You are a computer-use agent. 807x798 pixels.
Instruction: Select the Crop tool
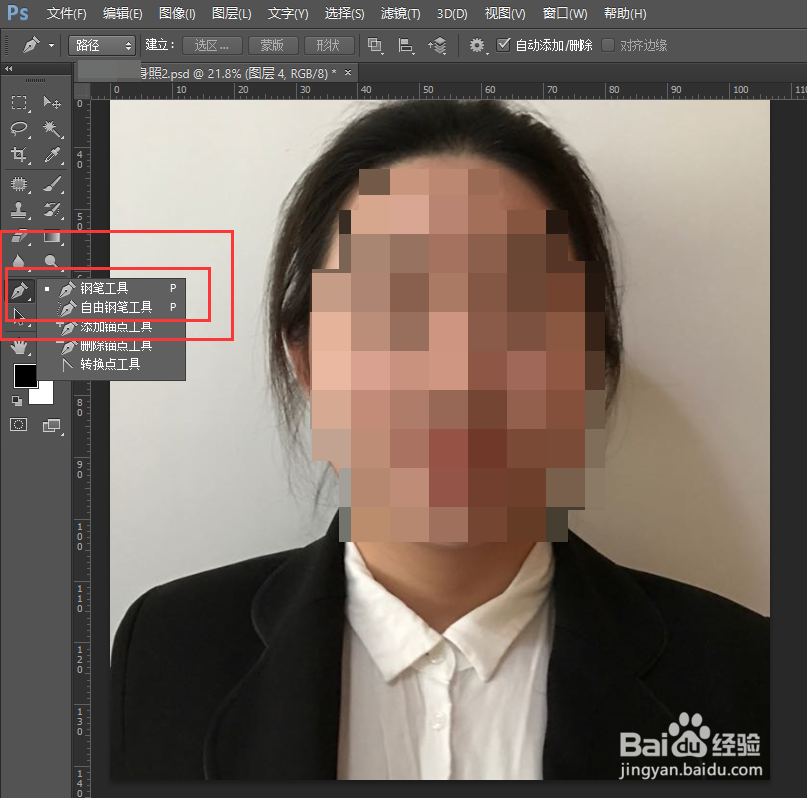tap(19, 154)
